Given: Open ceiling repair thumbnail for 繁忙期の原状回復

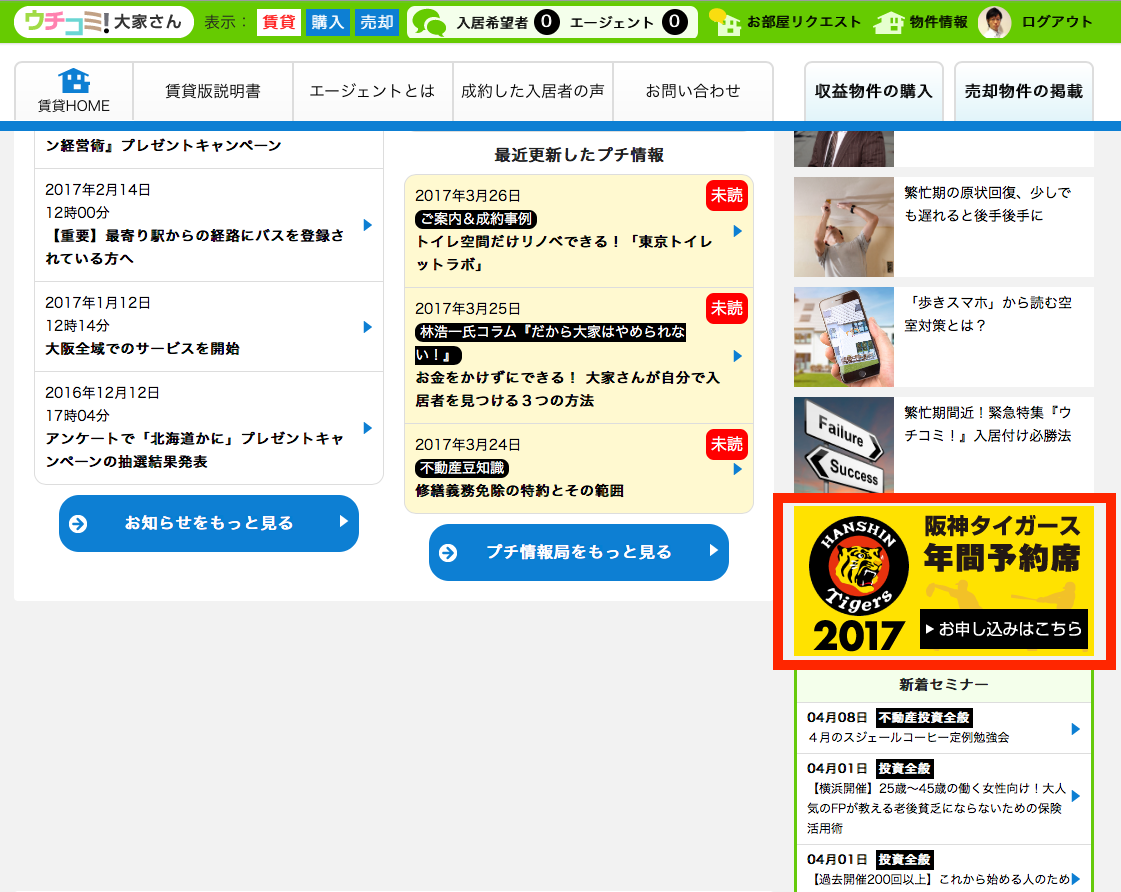Looking at the screenshot, I should pyautogui.click(x=844, y=227).
